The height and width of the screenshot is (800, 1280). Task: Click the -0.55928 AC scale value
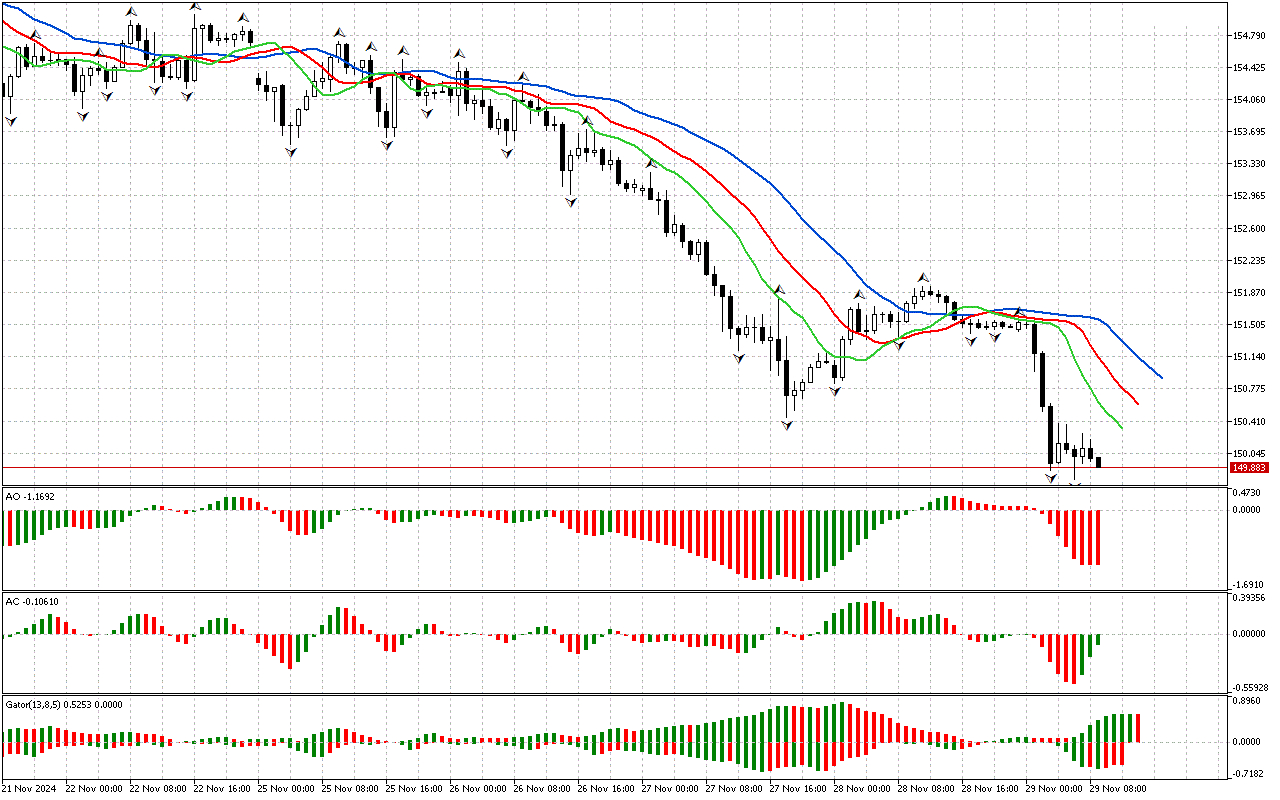click(x=1249, y=687)
